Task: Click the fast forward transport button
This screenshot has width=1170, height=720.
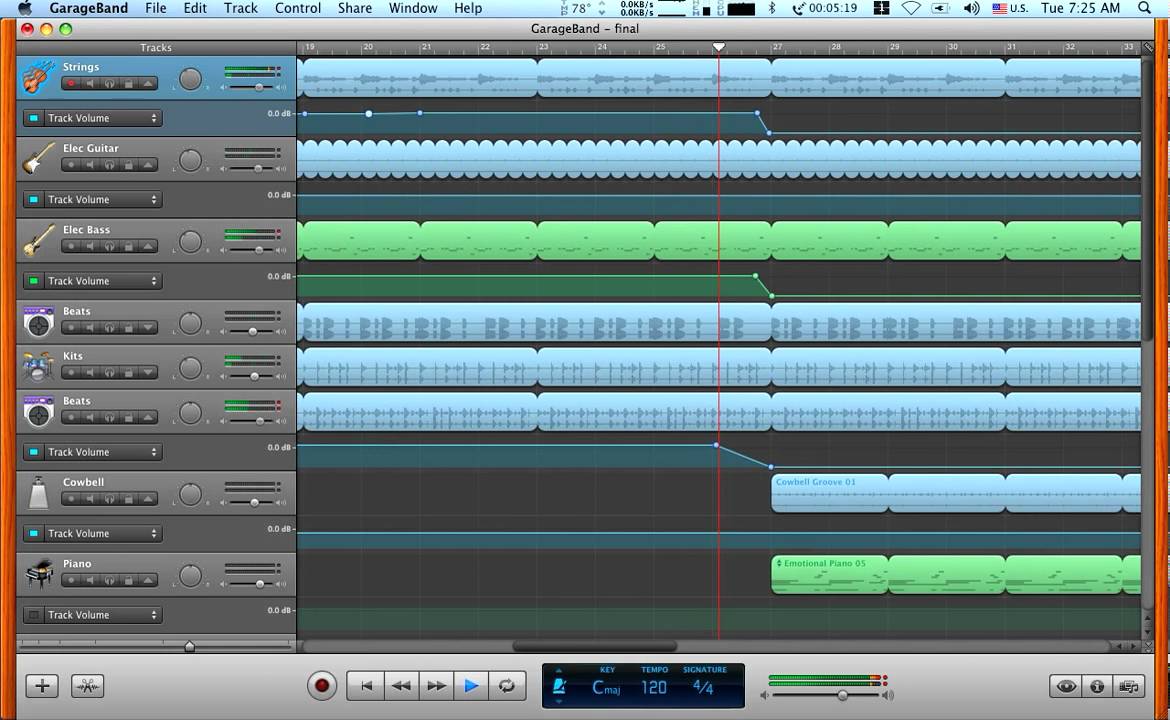Action: [x=437, y=686]
